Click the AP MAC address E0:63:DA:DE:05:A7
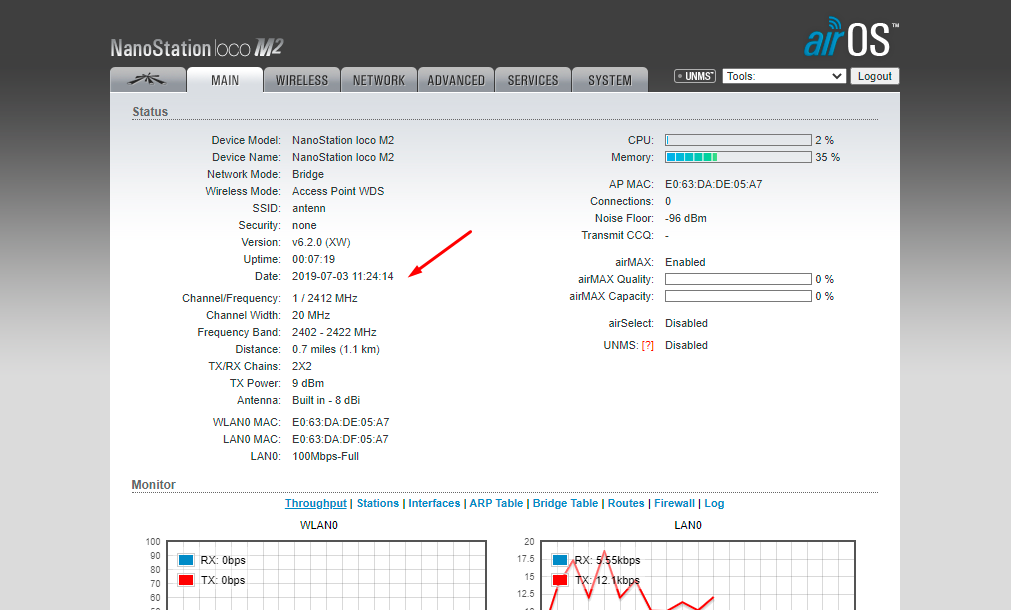This screenshot has height=610, width=1011. point(714,184)
